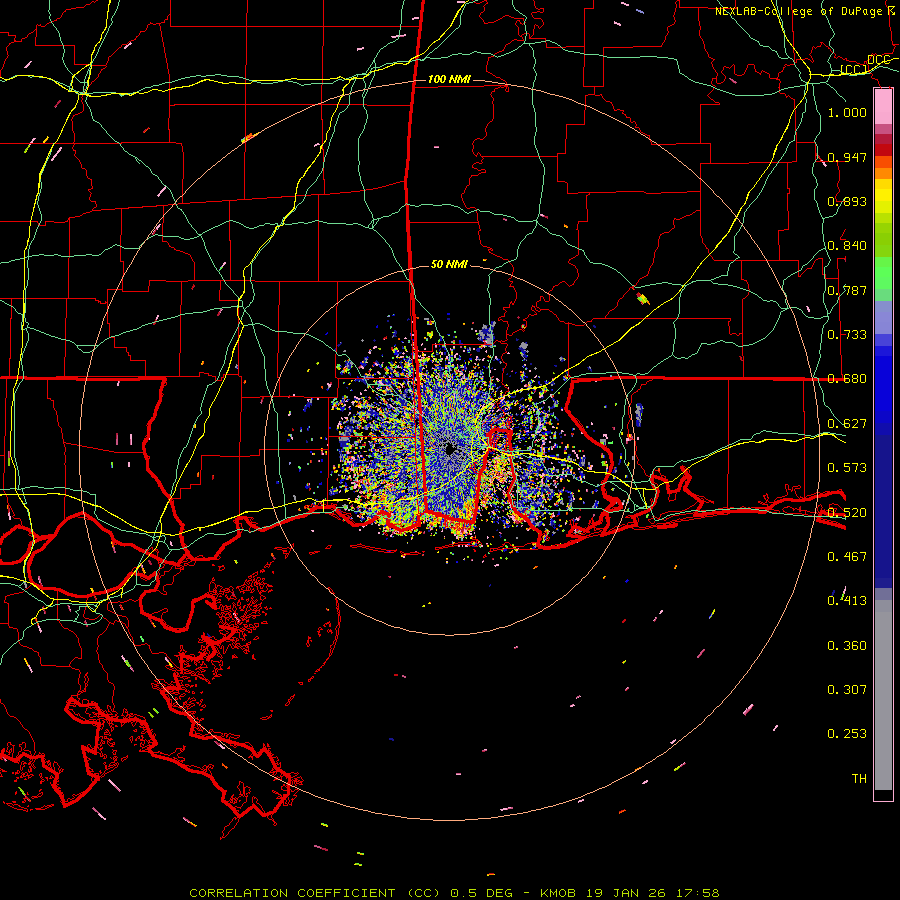This screenshot has height=900, width=900.
Task: Click the 0.733 scale value
Action: (x=847, y=335)
